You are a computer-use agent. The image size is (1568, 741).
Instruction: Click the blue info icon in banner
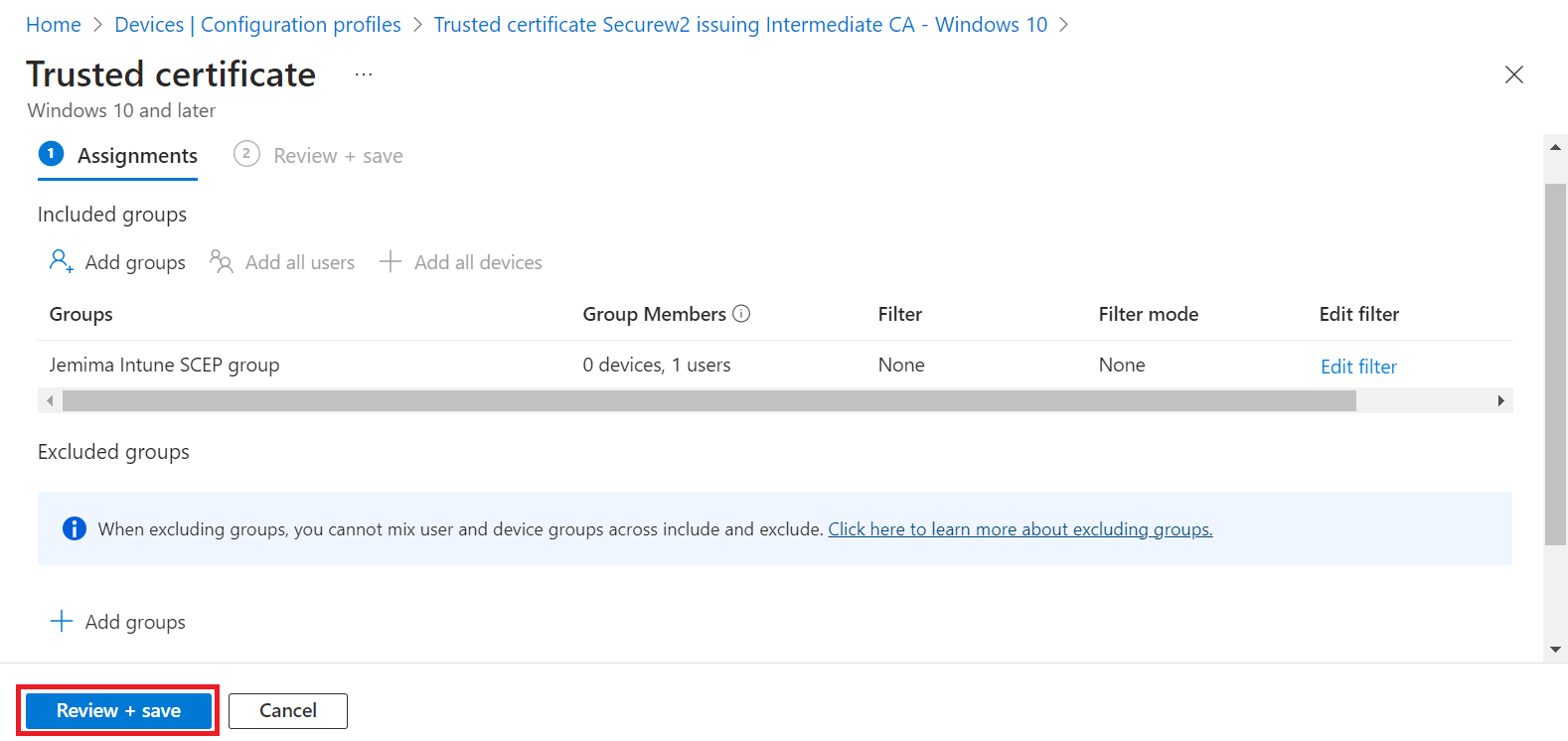click(75, 528)
